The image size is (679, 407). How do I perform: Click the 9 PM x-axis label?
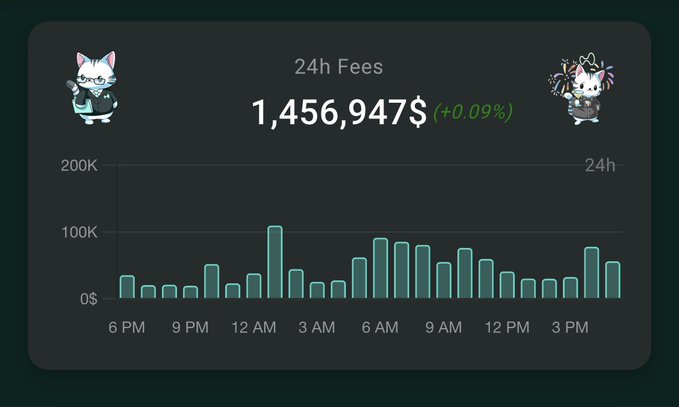coord(190,327)
